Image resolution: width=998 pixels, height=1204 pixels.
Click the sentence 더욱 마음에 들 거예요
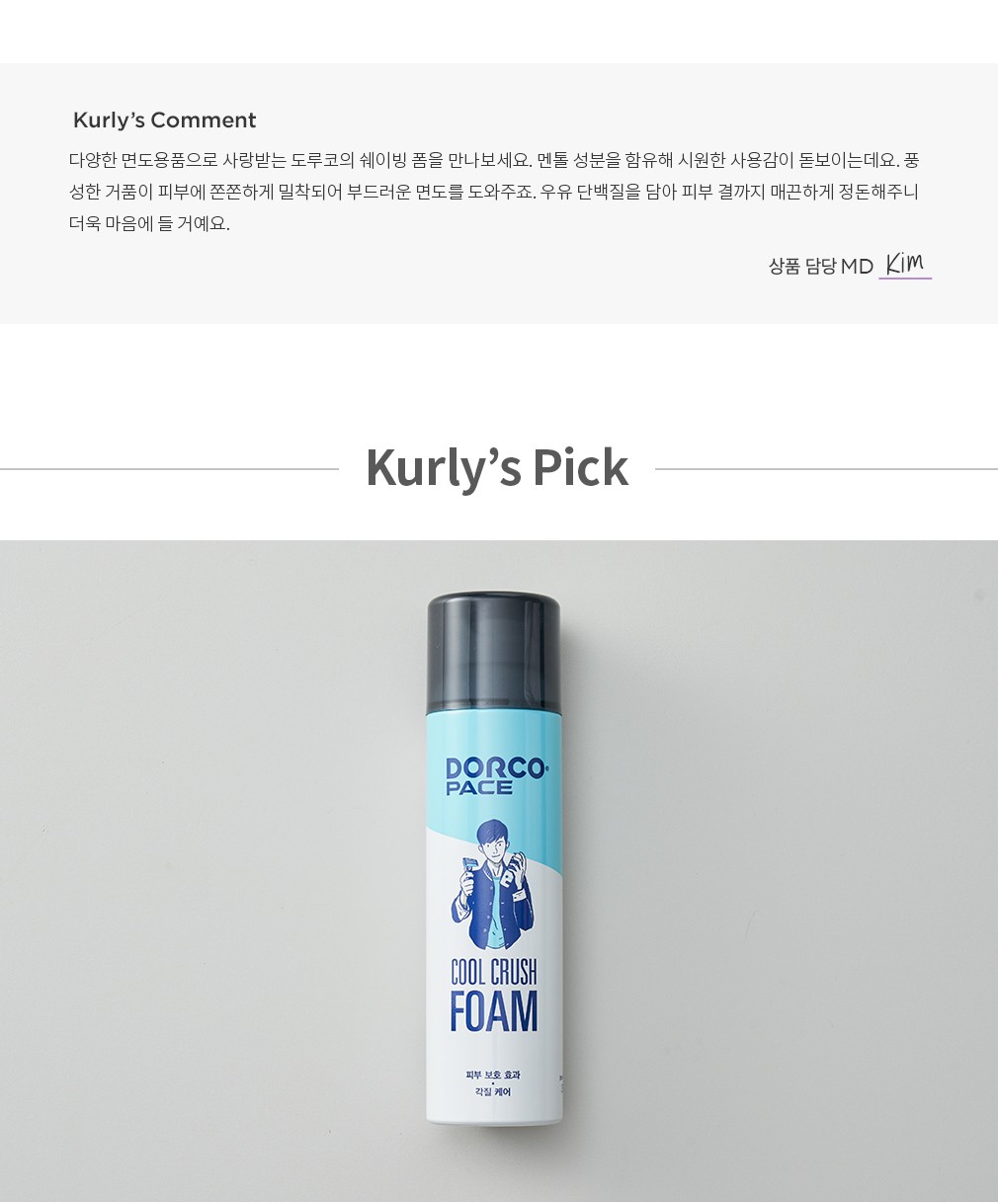pos(149,223)
